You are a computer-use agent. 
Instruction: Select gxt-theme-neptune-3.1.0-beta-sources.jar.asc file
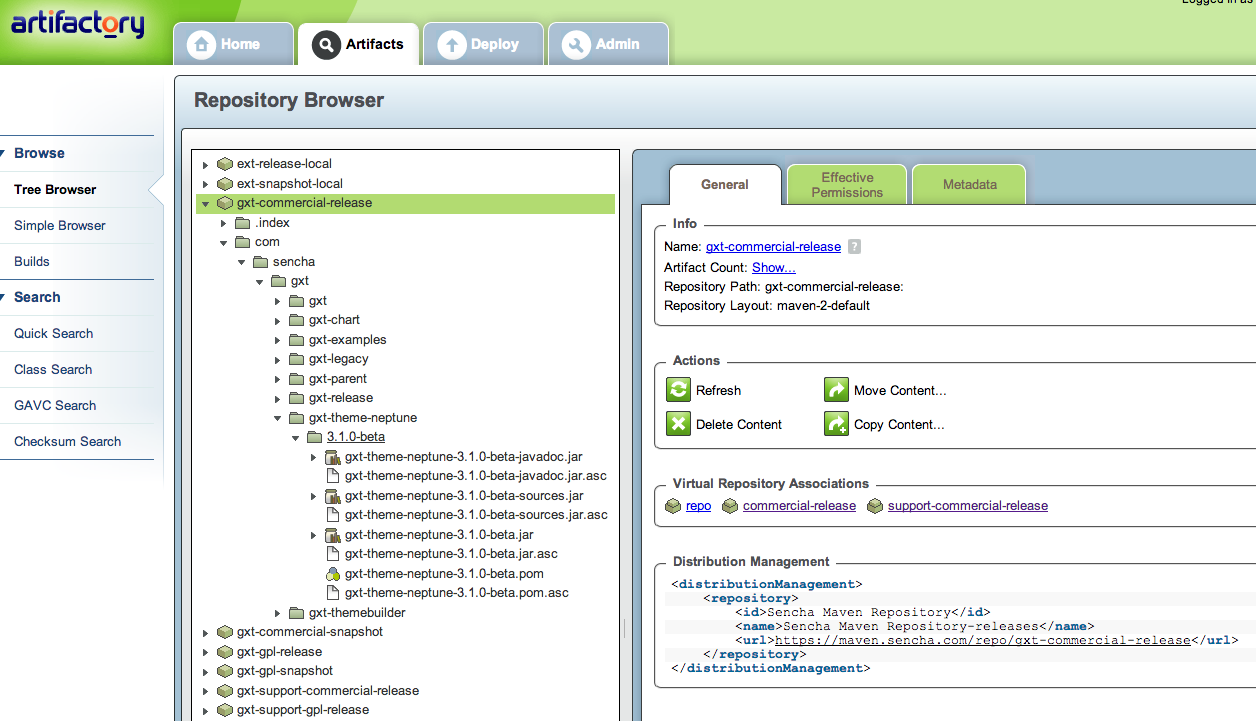(476, 515)
